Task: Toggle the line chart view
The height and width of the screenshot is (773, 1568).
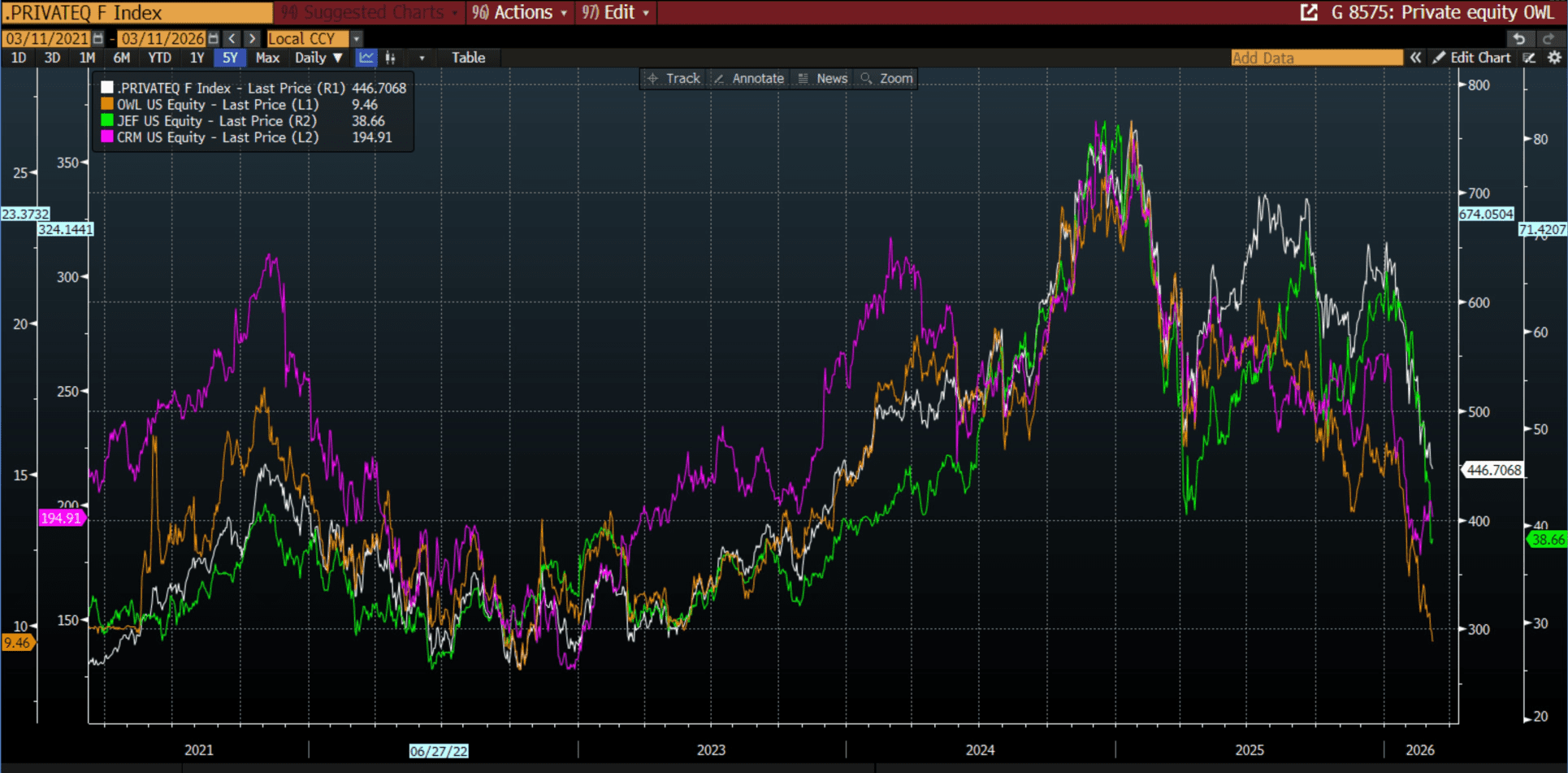Action: pyautogui.click(x=366, y=58)
